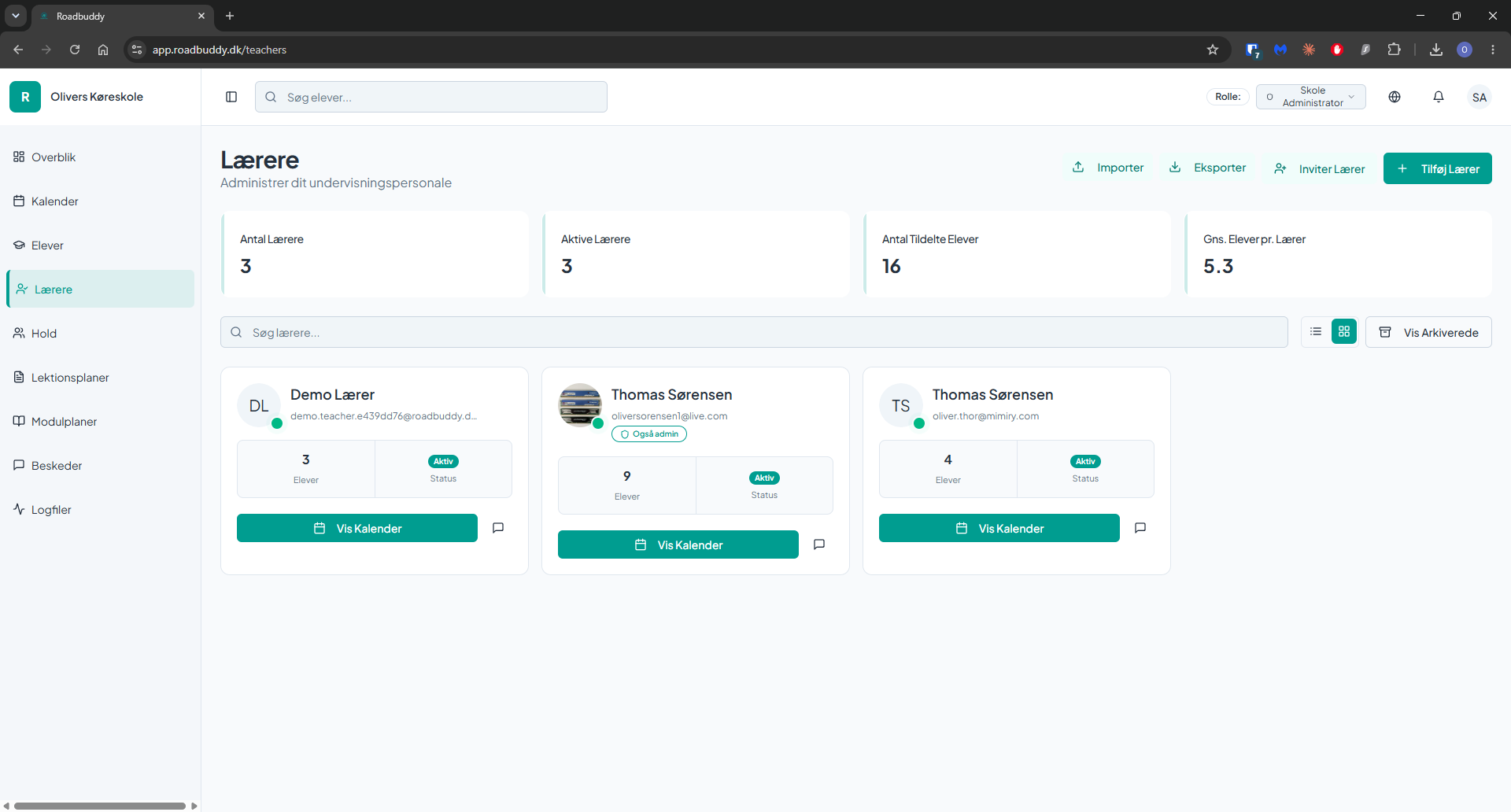
Task: Click the SA user avatar
Action: pos(1480,97)
